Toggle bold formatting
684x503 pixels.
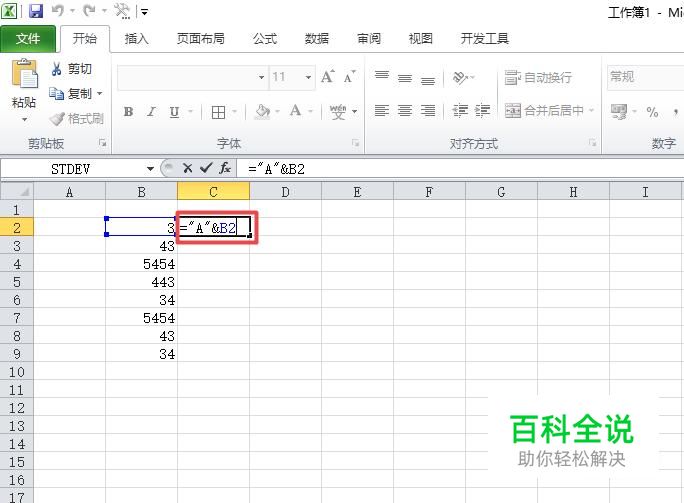click(x=128, y=112)
